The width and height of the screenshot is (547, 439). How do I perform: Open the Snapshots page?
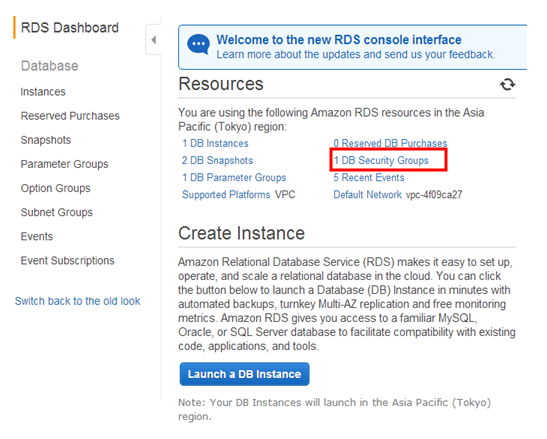click(x=46, y=140)
